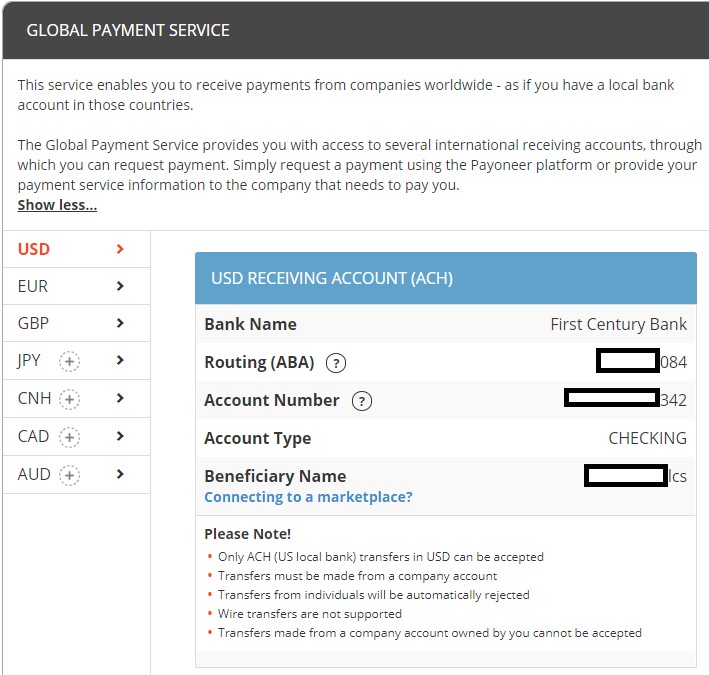The image size is (709, 675).
Task: Select the JPY currency tab
Action: click(76, 361)
